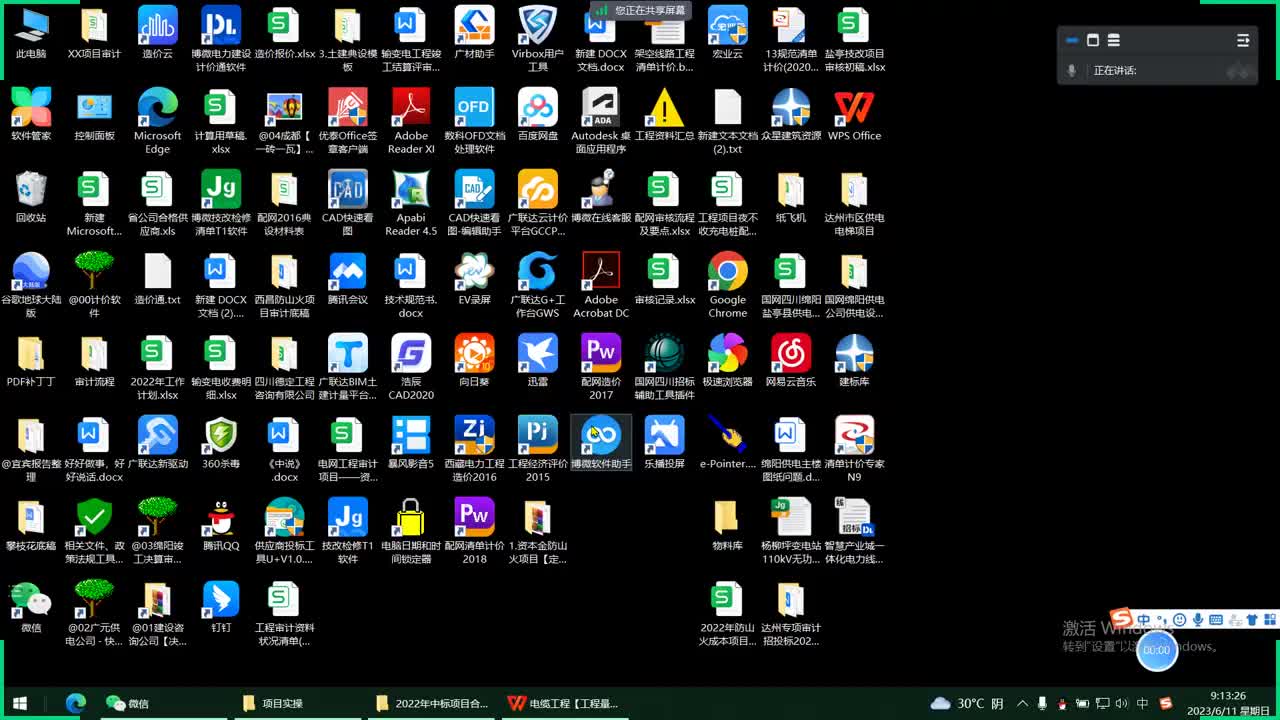The height and width of the screenshot is (720, 1280).
Task: Open the Sogou toolbar soft keyboard
Action: (1216, 620)
